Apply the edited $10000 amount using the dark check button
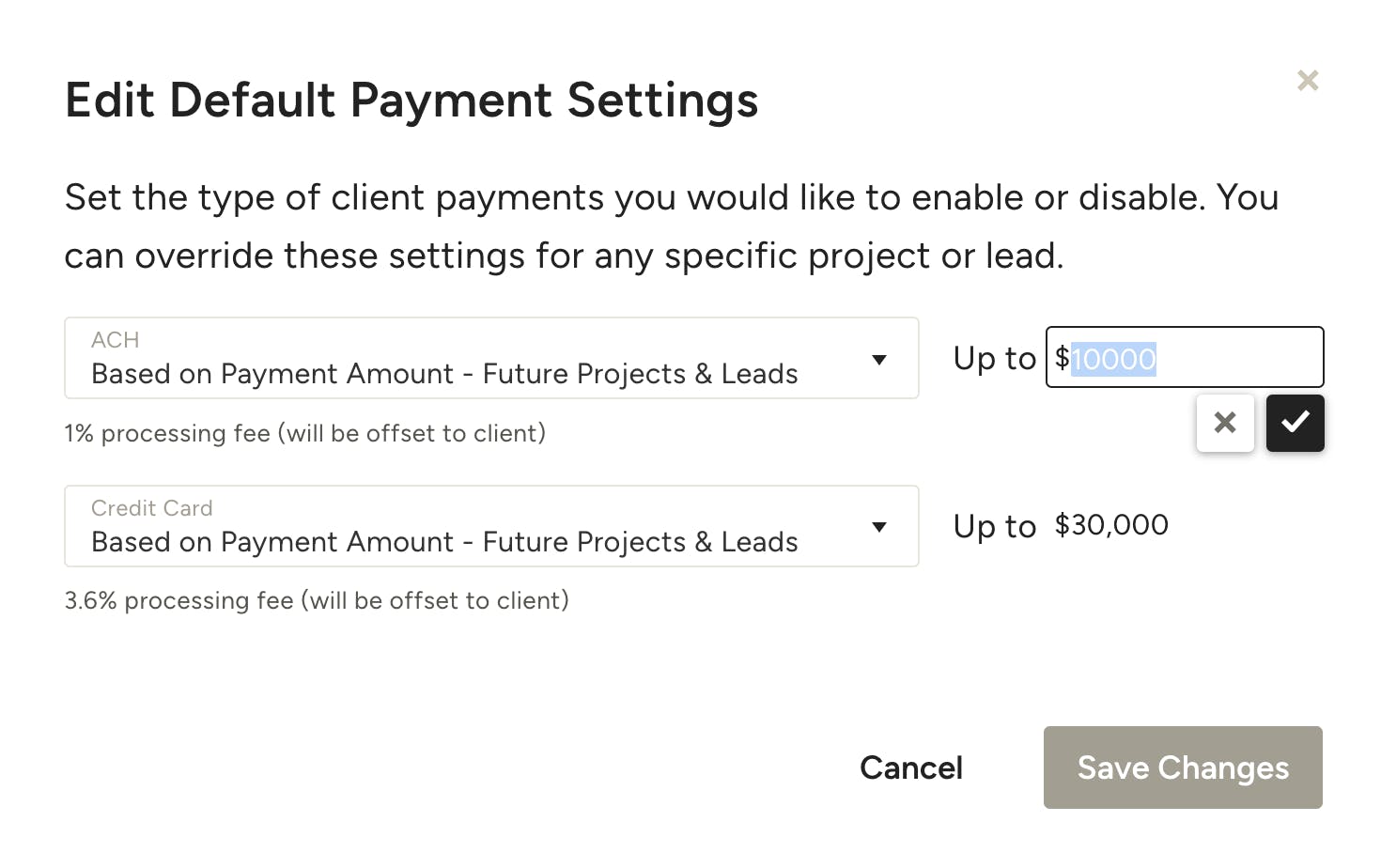Screen dimensions: 1381x868 [x=1295, y=423]
